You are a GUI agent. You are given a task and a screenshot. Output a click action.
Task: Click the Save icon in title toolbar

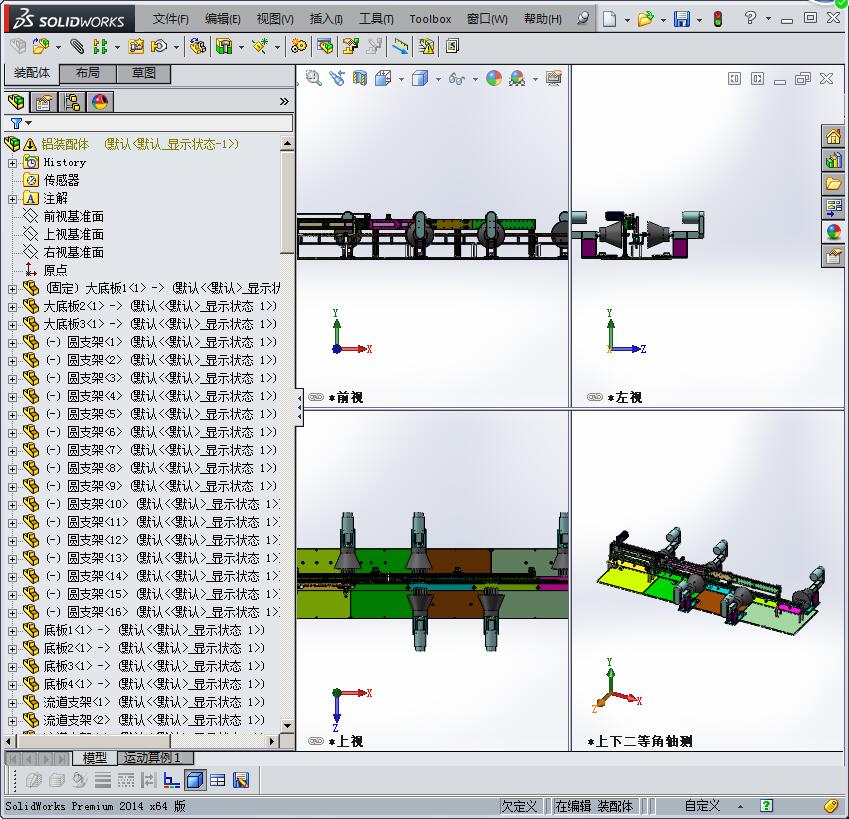[x=682, y=19]
